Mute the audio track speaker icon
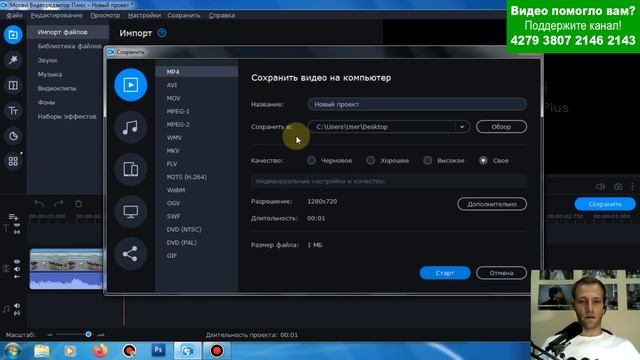This screenshot has height=360, width=640. 17,306
